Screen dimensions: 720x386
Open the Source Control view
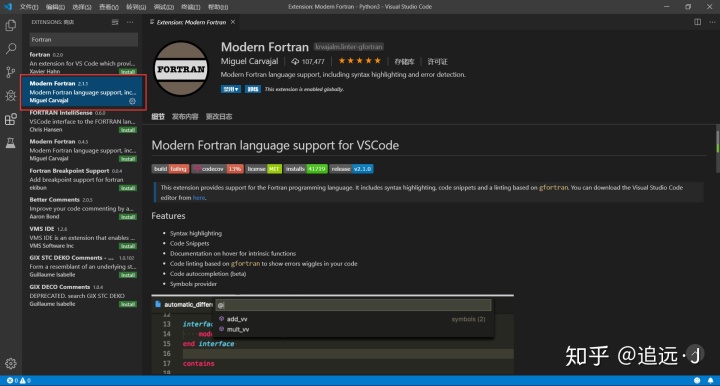click(11, 72)
